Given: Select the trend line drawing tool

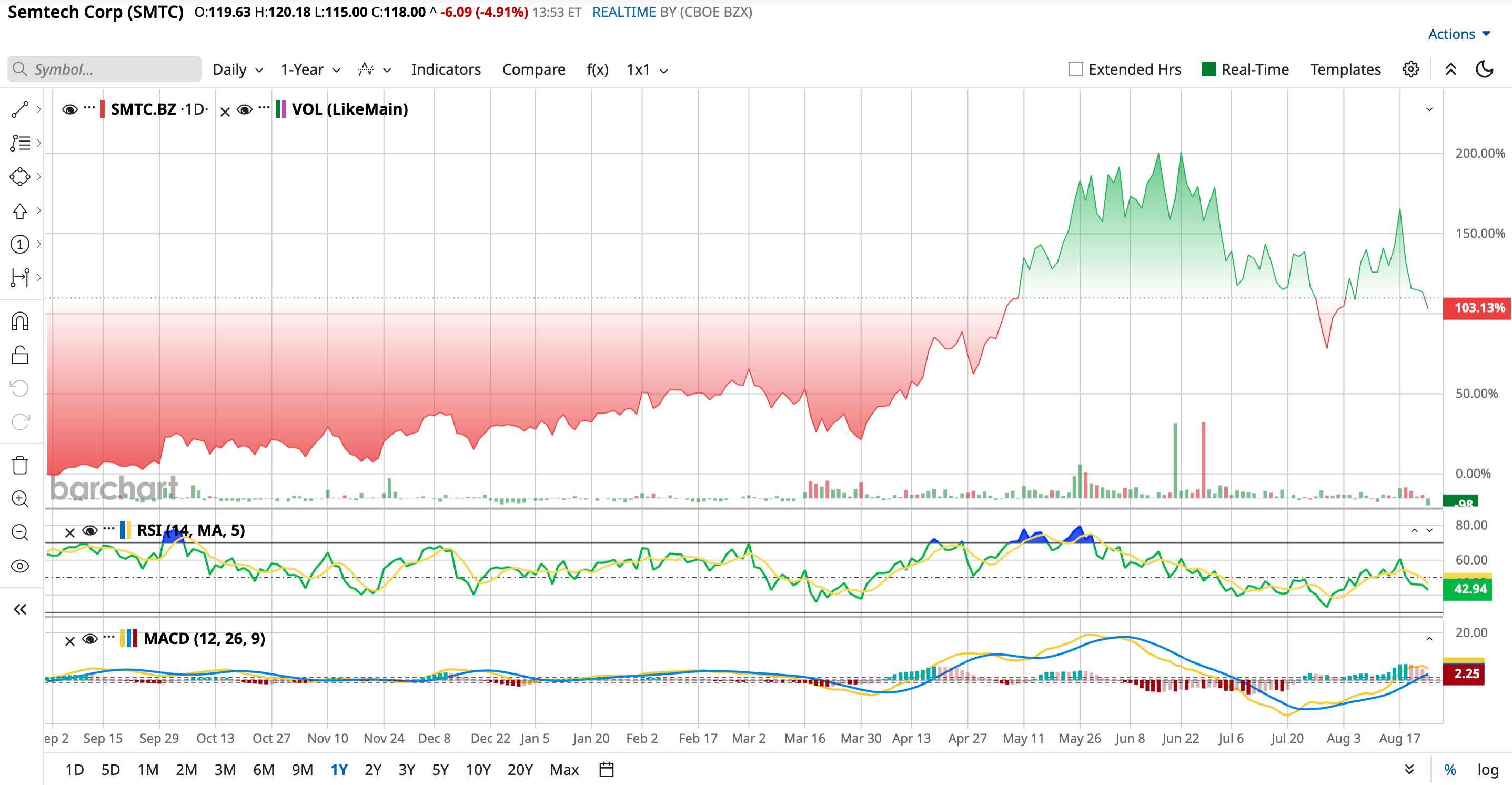Looking at the screenshot, I should tap(20, 109).
